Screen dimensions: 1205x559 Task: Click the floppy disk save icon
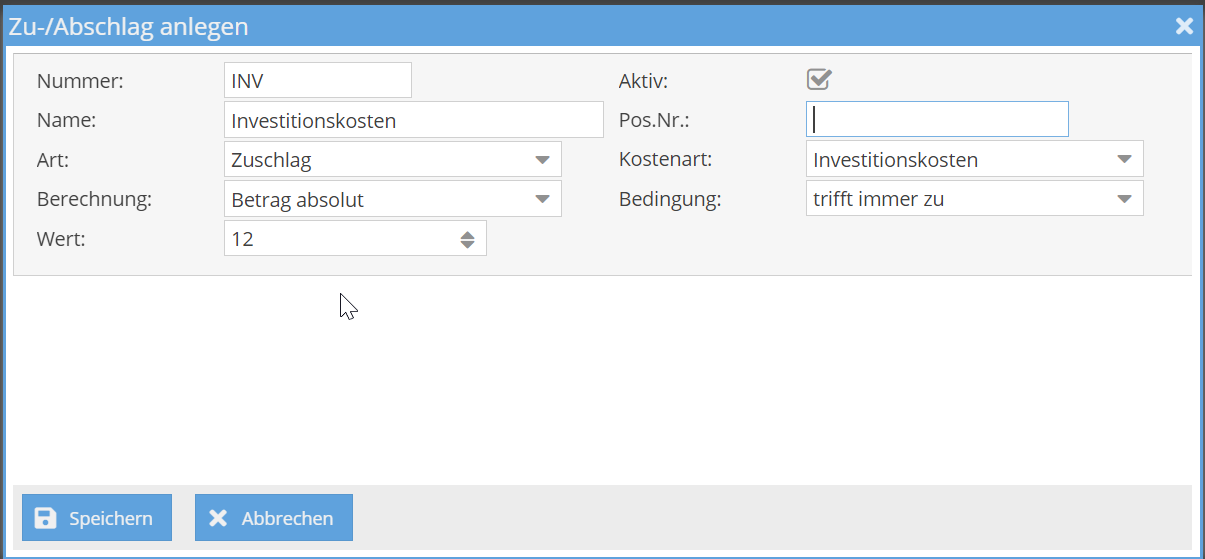pyautogui.click(x=45, y=518)
